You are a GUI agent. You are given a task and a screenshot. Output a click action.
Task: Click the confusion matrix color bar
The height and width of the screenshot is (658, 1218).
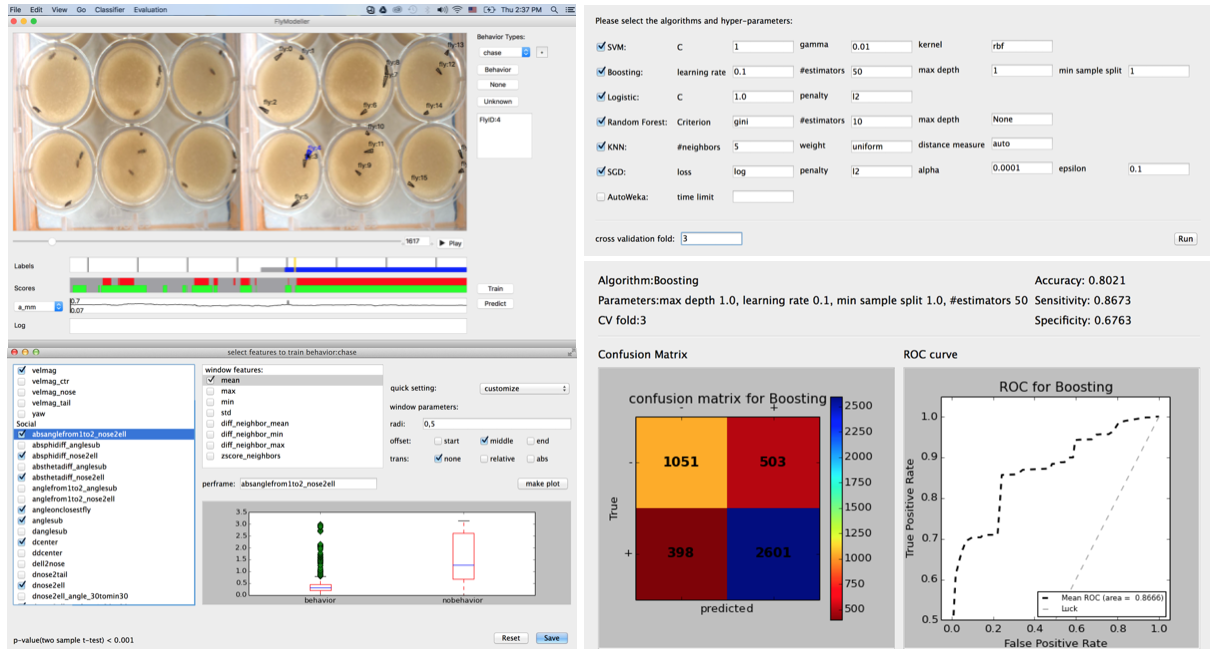coord(837,507)
